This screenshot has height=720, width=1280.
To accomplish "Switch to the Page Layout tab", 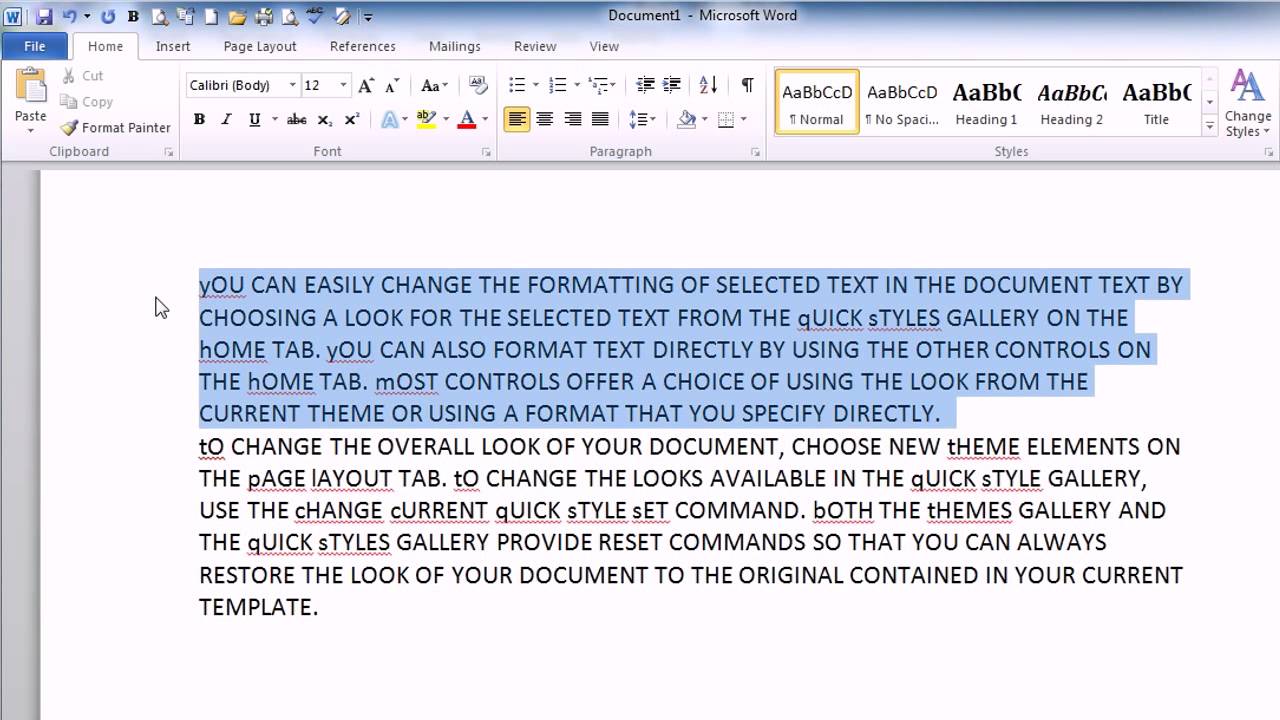I will pos(260,46).
